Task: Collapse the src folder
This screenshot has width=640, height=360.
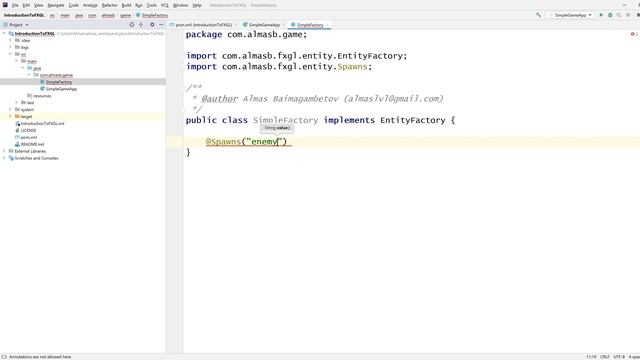Action: pyautogui.click(x=10, y=54)
